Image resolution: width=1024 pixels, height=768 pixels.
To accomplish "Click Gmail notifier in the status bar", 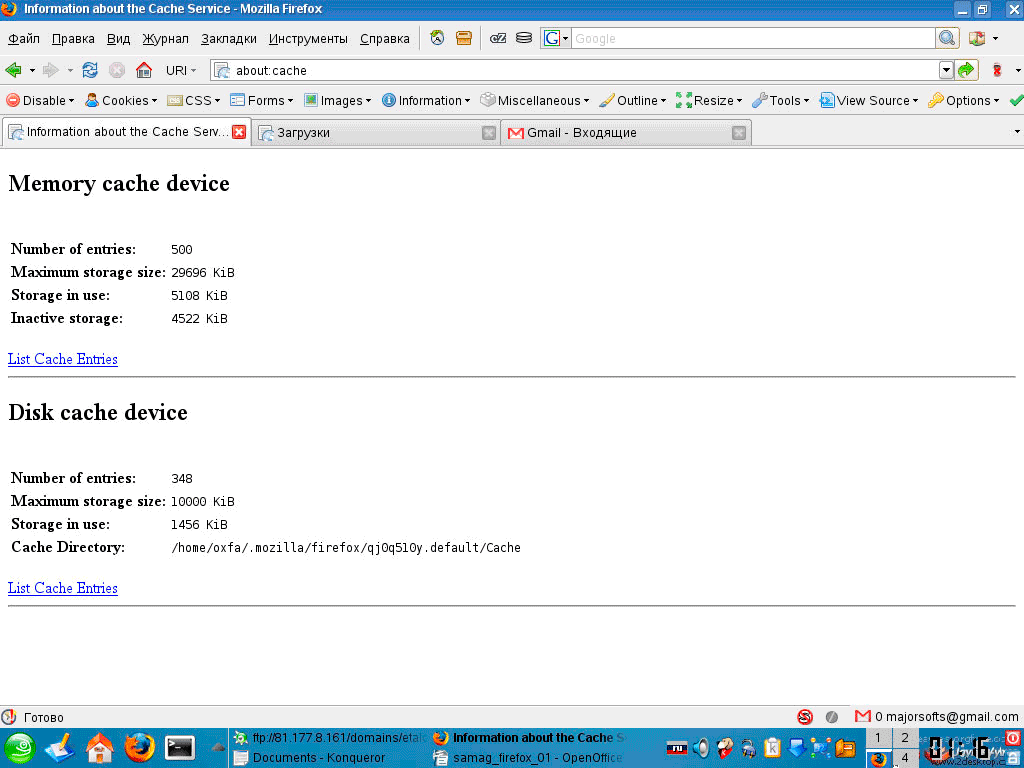I will (x=937, y=716).
